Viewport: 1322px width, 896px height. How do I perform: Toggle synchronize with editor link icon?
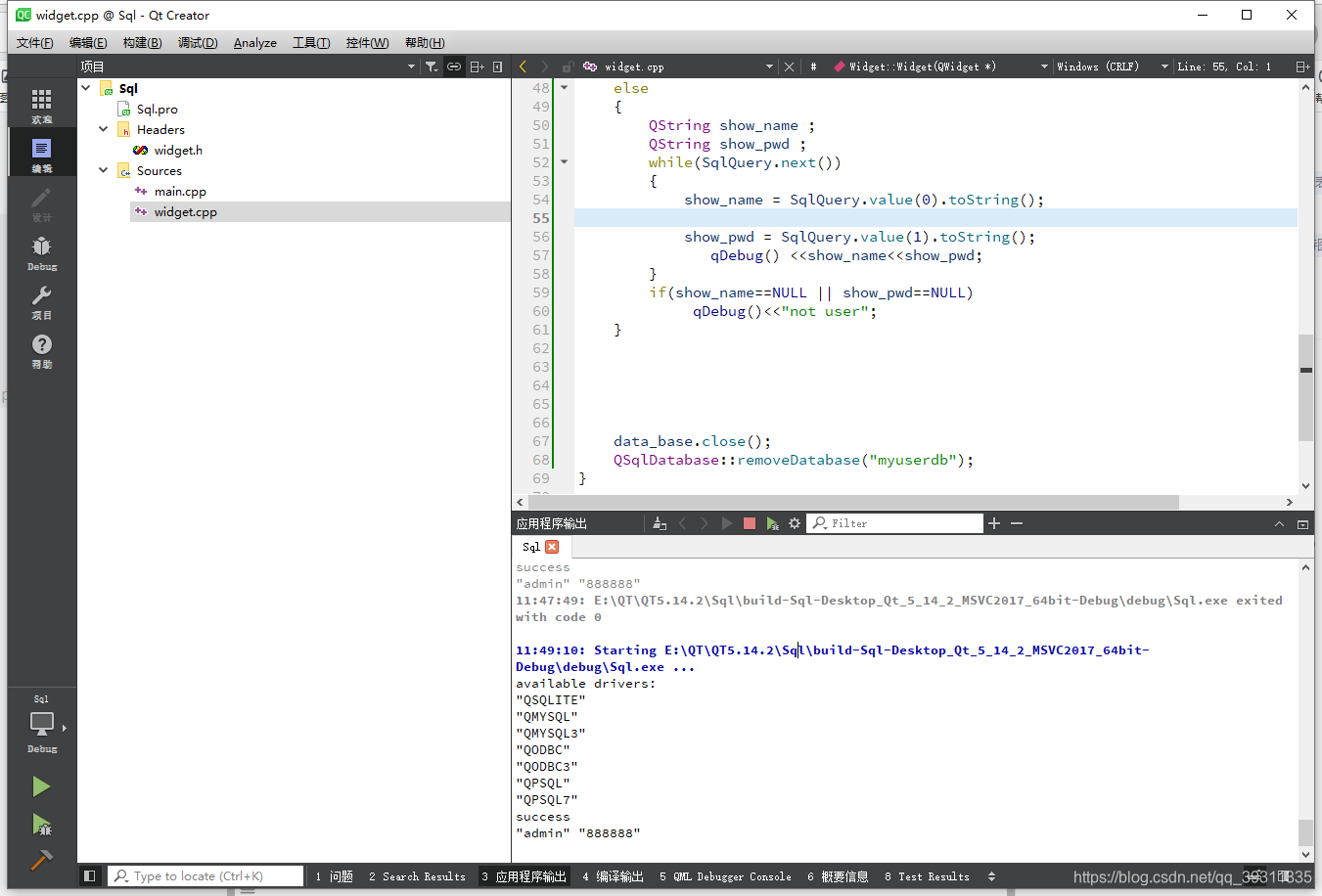coord(454,67)
